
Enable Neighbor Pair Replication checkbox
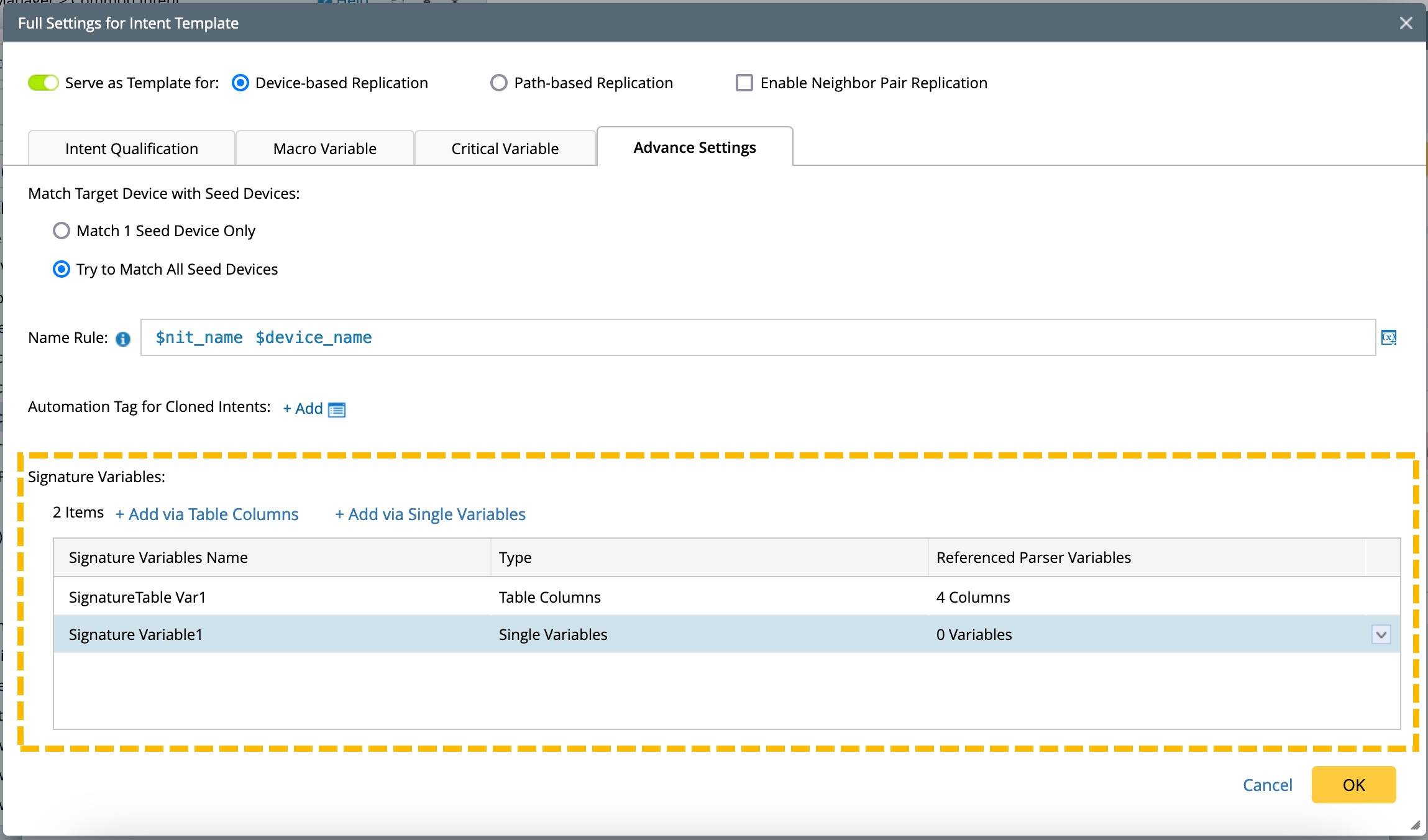744,83
